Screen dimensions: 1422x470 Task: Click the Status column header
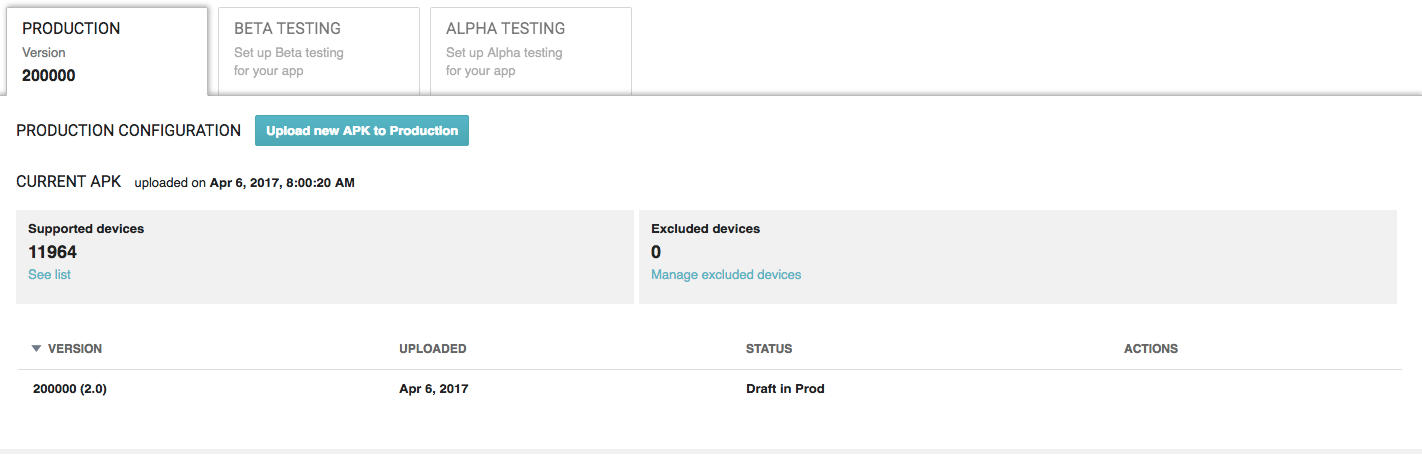pyautogui.click(x=768, y=349)
